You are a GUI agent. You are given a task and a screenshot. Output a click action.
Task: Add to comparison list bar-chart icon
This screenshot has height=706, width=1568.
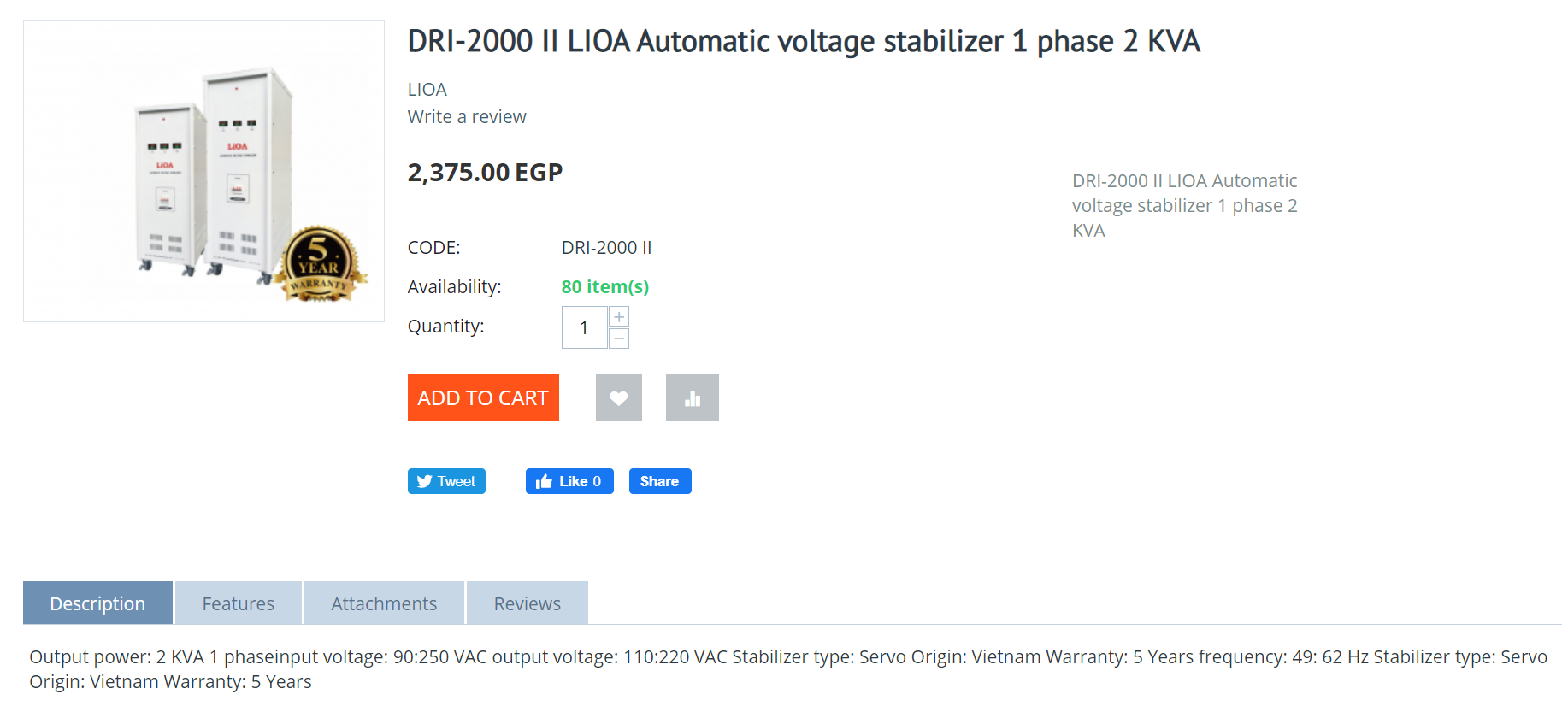pos(692,397)
